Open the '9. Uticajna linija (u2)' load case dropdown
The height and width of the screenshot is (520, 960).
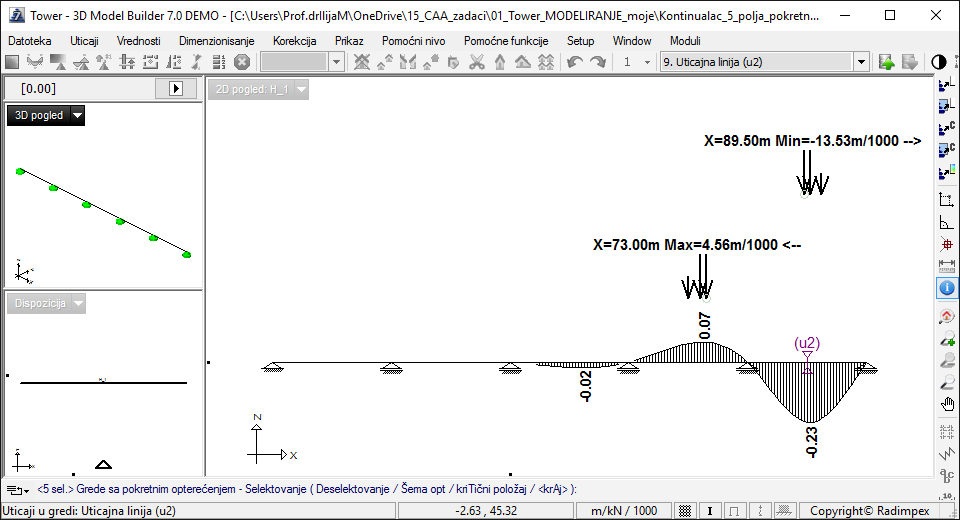pos(861,62)
